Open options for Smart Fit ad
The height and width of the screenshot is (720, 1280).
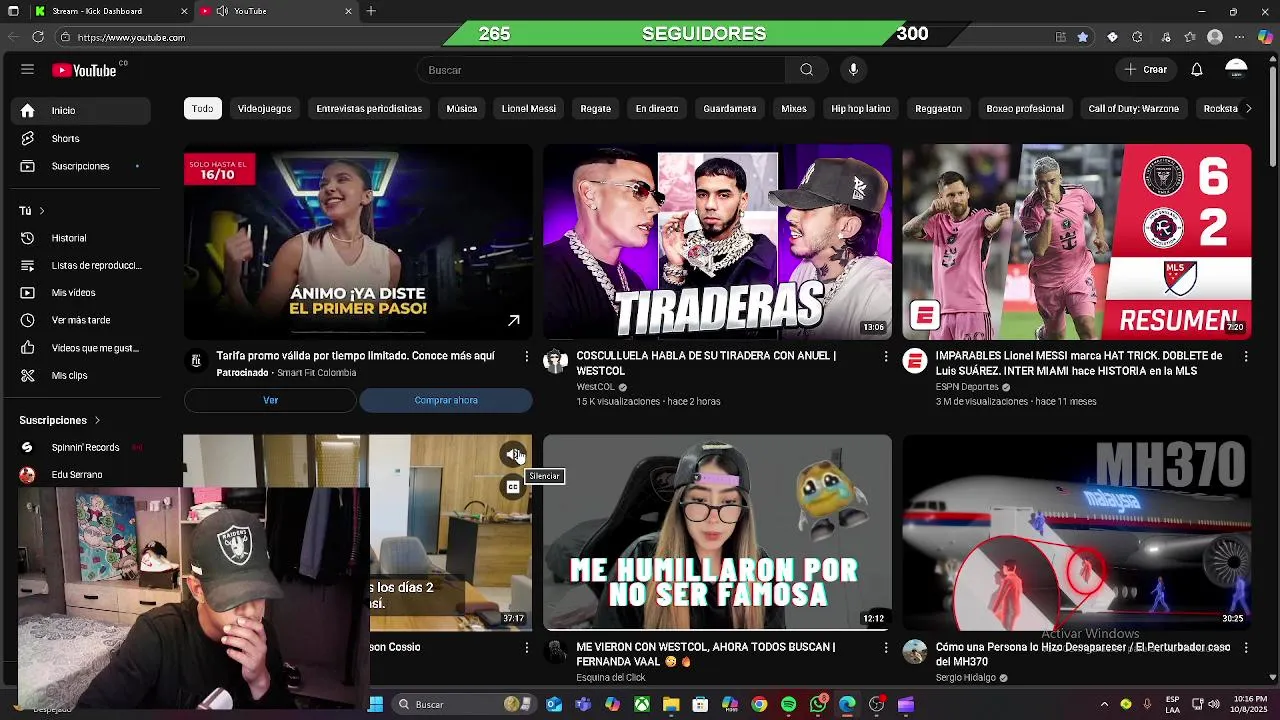pyautogui.click(x=526, y=356)
